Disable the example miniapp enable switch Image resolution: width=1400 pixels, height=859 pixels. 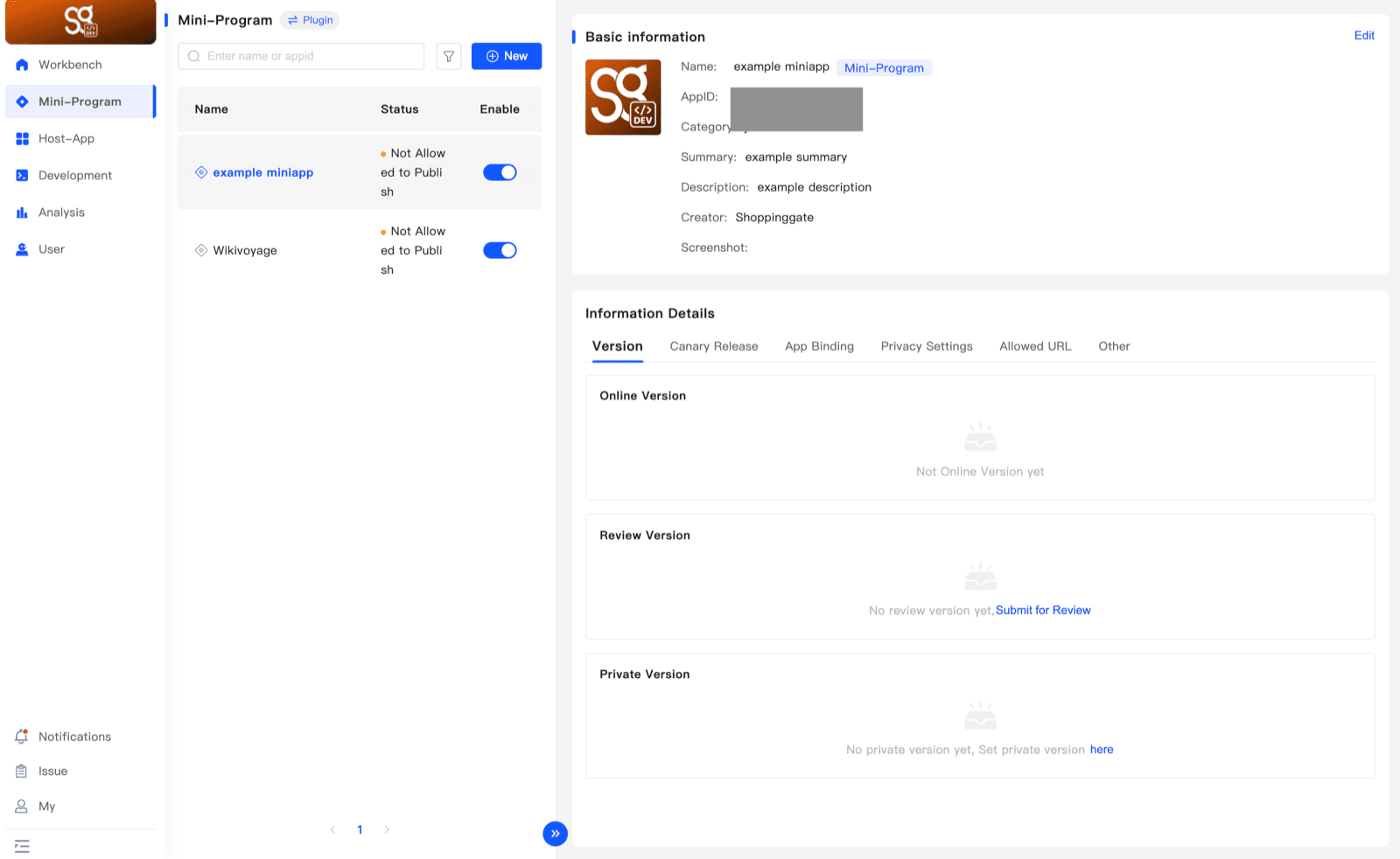[x=500, y=172]
